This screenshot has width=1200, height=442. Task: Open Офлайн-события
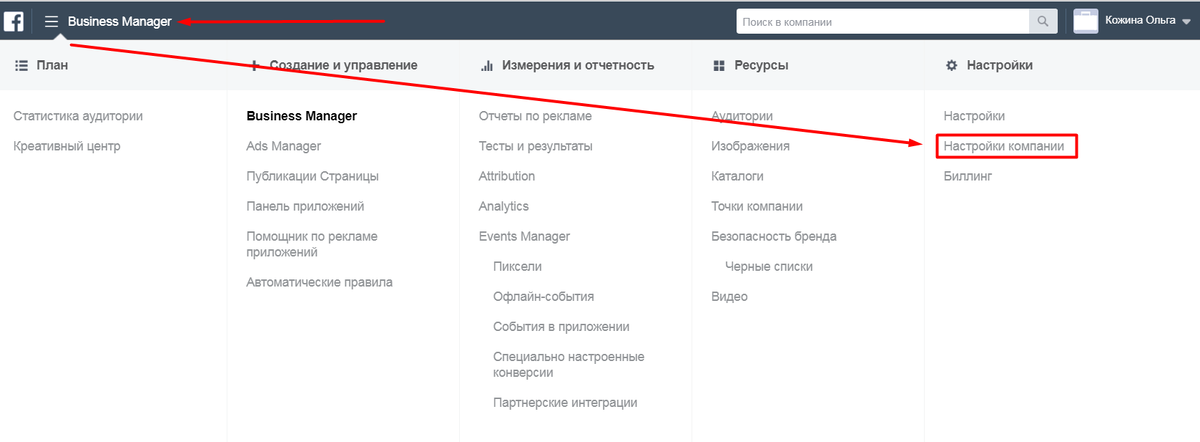click(544, 297)
